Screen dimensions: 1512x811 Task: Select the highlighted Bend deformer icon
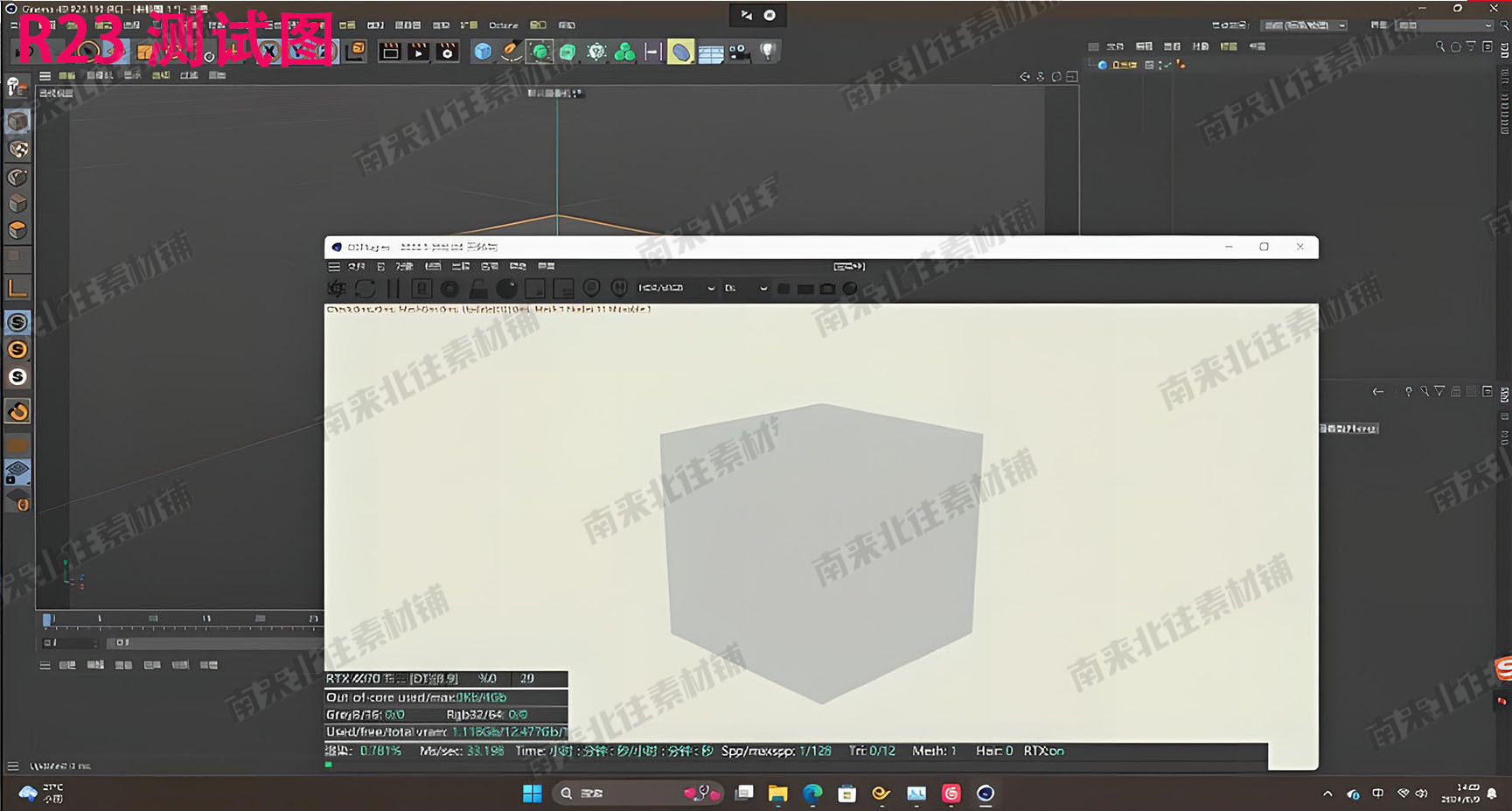[x=680, y=52]
